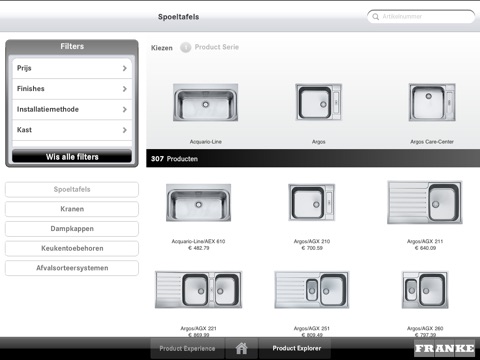The height and width of the screenshot is (360, 480).
Task: Open the Afvalsorteersystemen category
Action: point(72,268)
